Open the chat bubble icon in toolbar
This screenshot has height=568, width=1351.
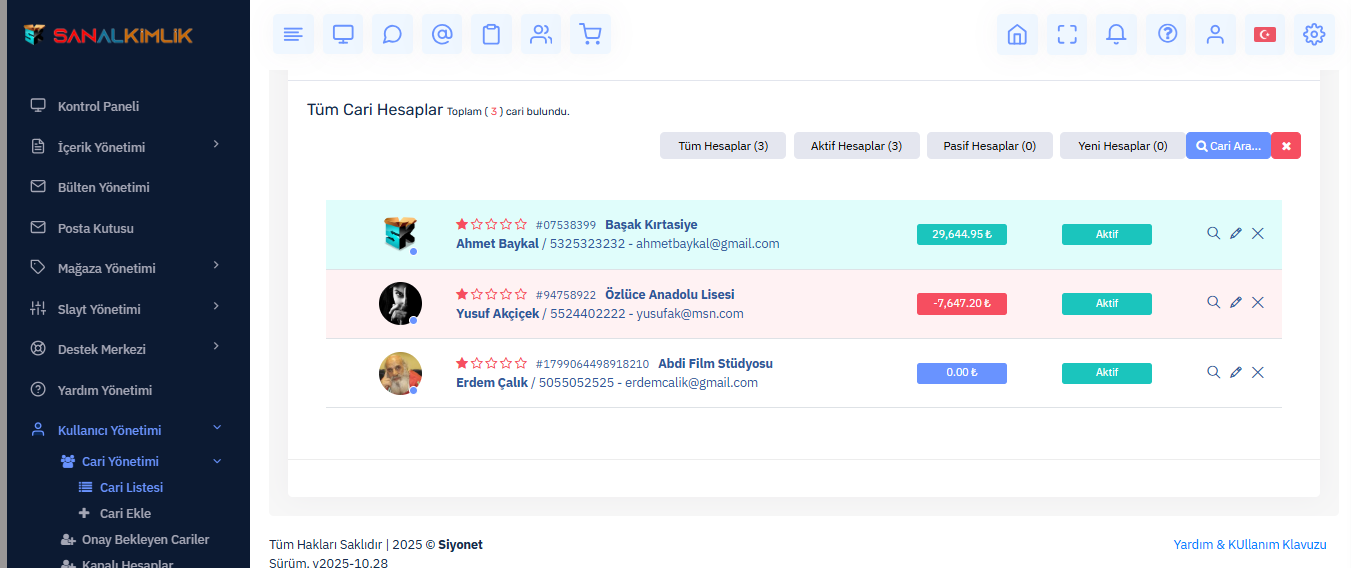click(x=392, y=35)
